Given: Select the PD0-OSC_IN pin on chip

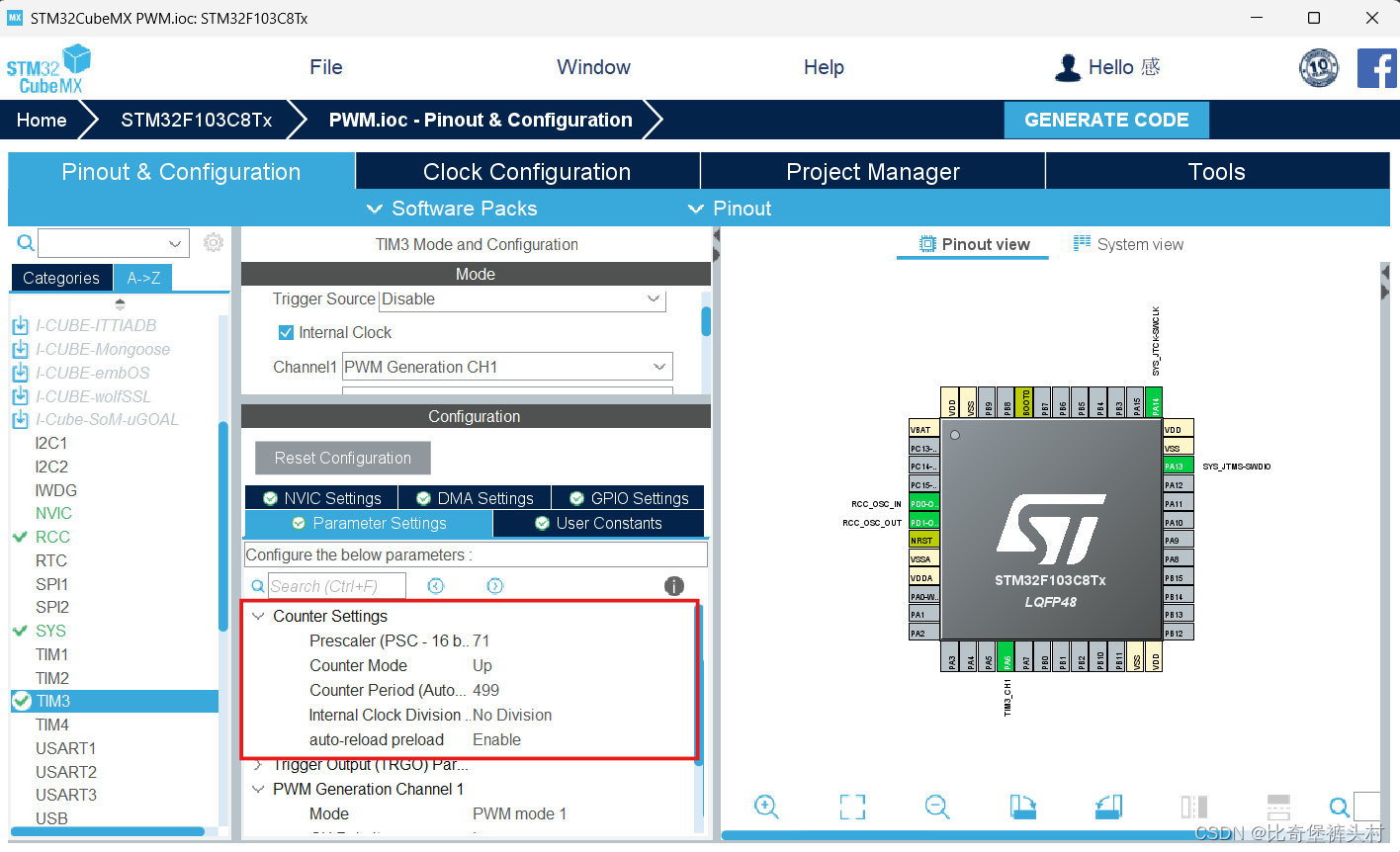Looking at the screenshot, I should [x=923, y=503].
